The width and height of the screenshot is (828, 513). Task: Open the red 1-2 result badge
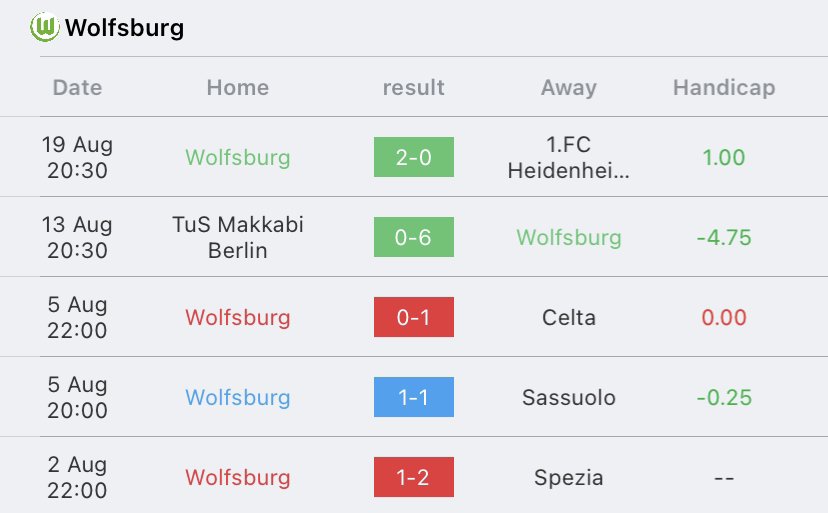414,477
